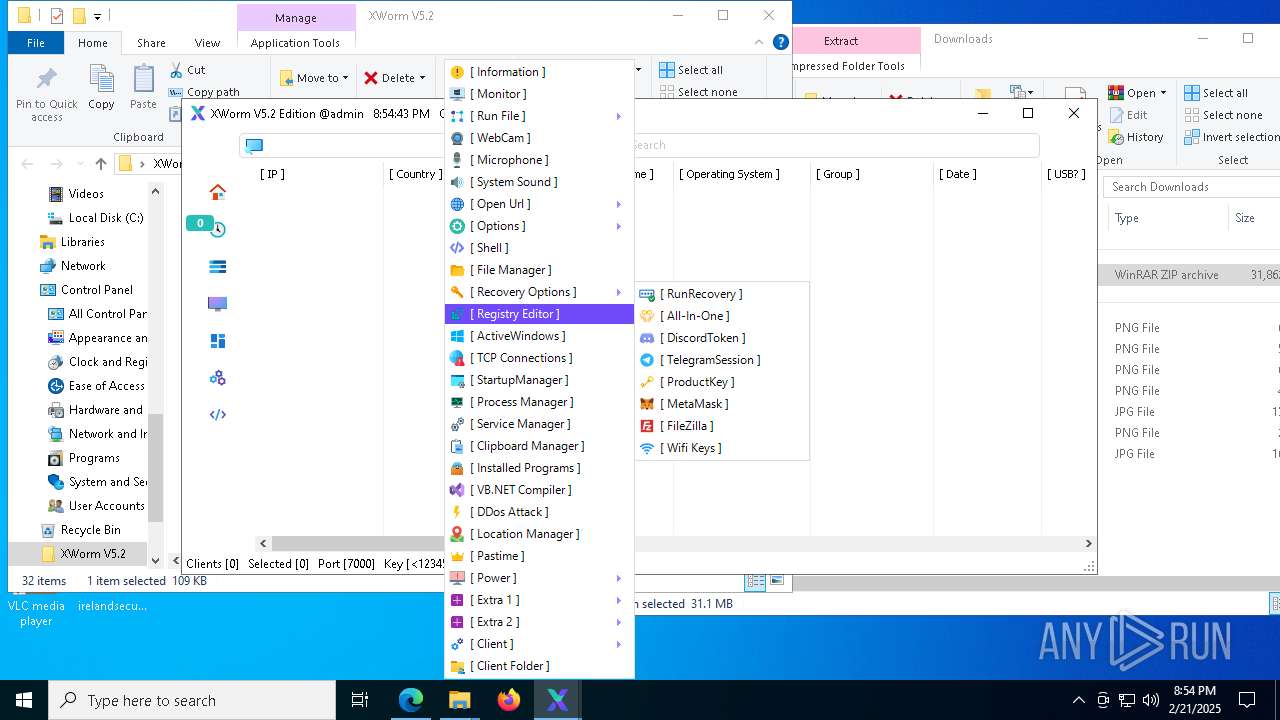Viewport: 1280px width, 720px height.
Task: Switch to the Share ribbon tab
Action: coord(151,43)
